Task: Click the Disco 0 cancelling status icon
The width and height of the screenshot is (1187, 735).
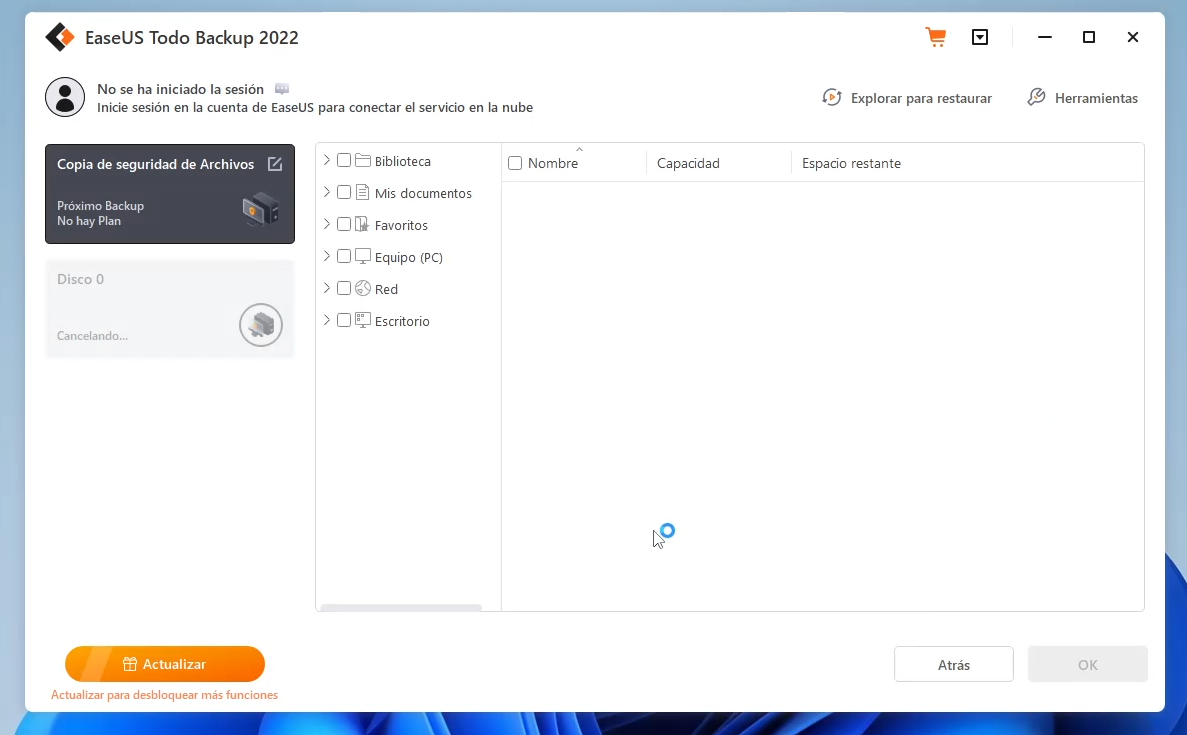Action: coord(261,325)
